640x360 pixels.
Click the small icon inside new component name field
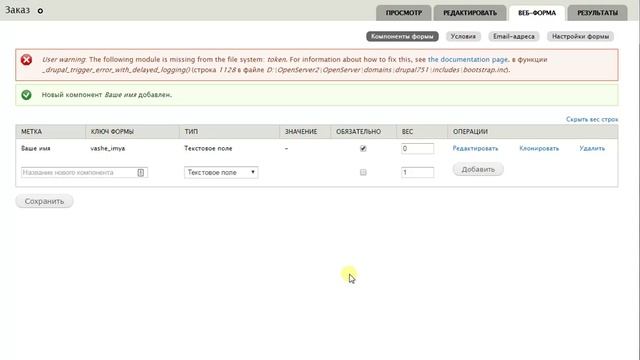click(x=140, y=173)
